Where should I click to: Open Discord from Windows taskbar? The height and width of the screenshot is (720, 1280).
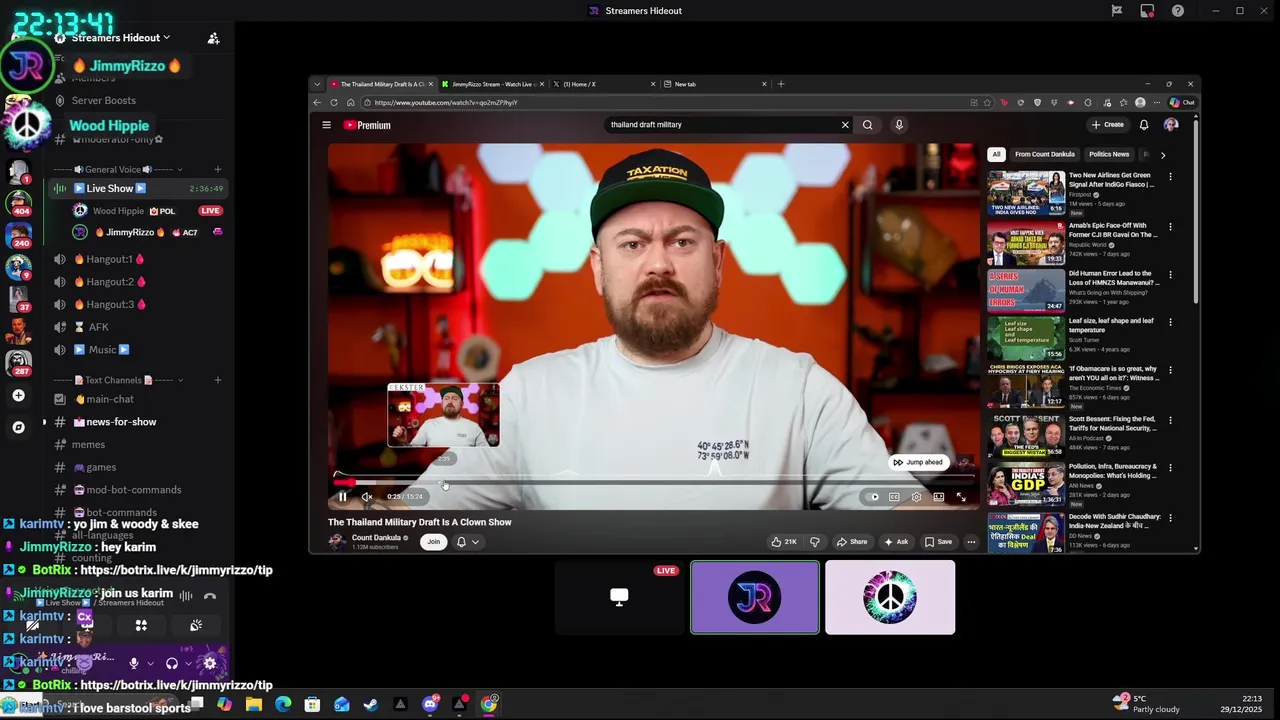point(430,704)
